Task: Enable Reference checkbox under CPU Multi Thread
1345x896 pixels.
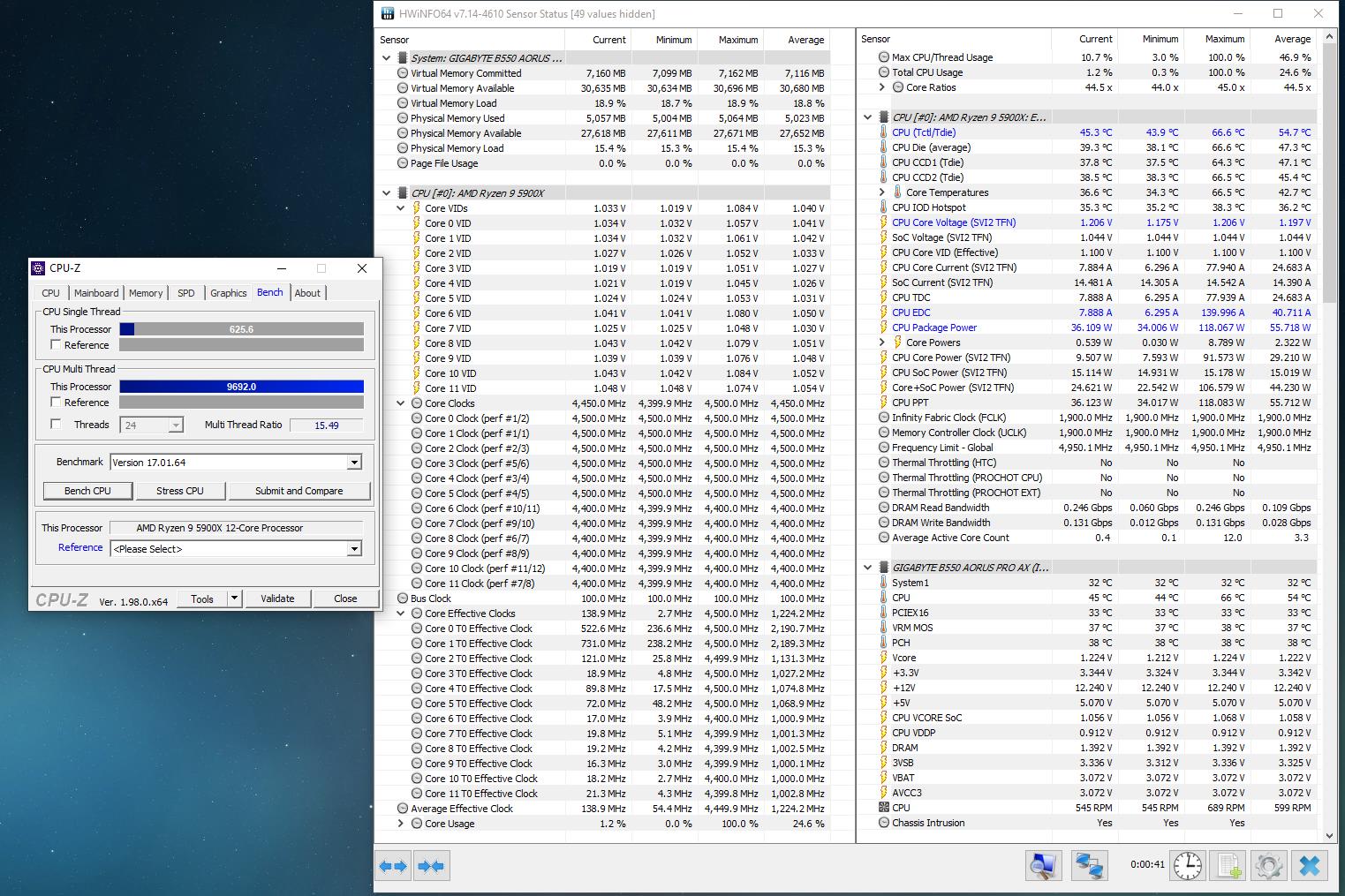Action: click(x=57, y=403)
